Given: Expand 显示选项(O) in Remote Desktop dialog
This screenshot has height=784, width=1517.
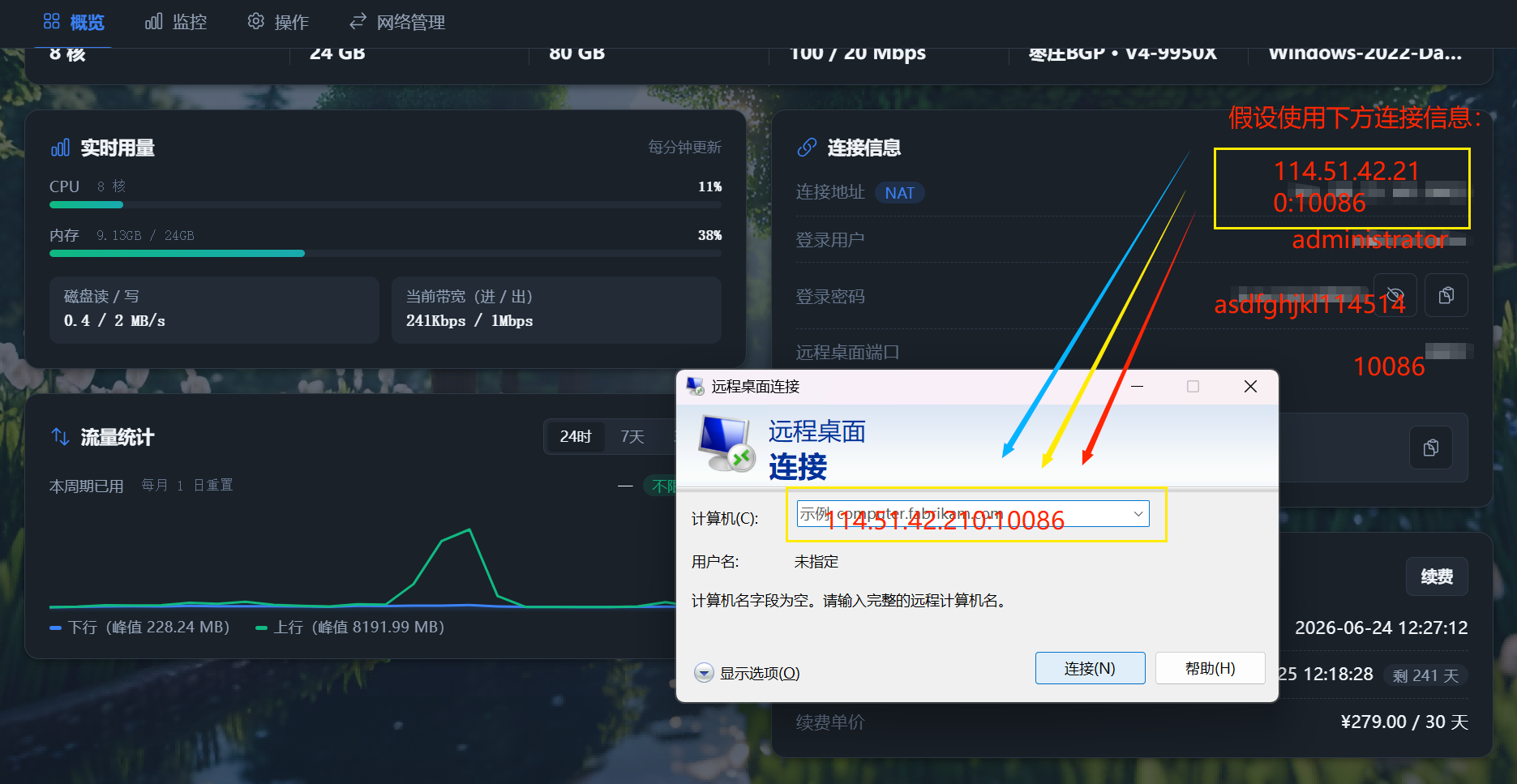Looking at the screenshot, I should (748, 673).
